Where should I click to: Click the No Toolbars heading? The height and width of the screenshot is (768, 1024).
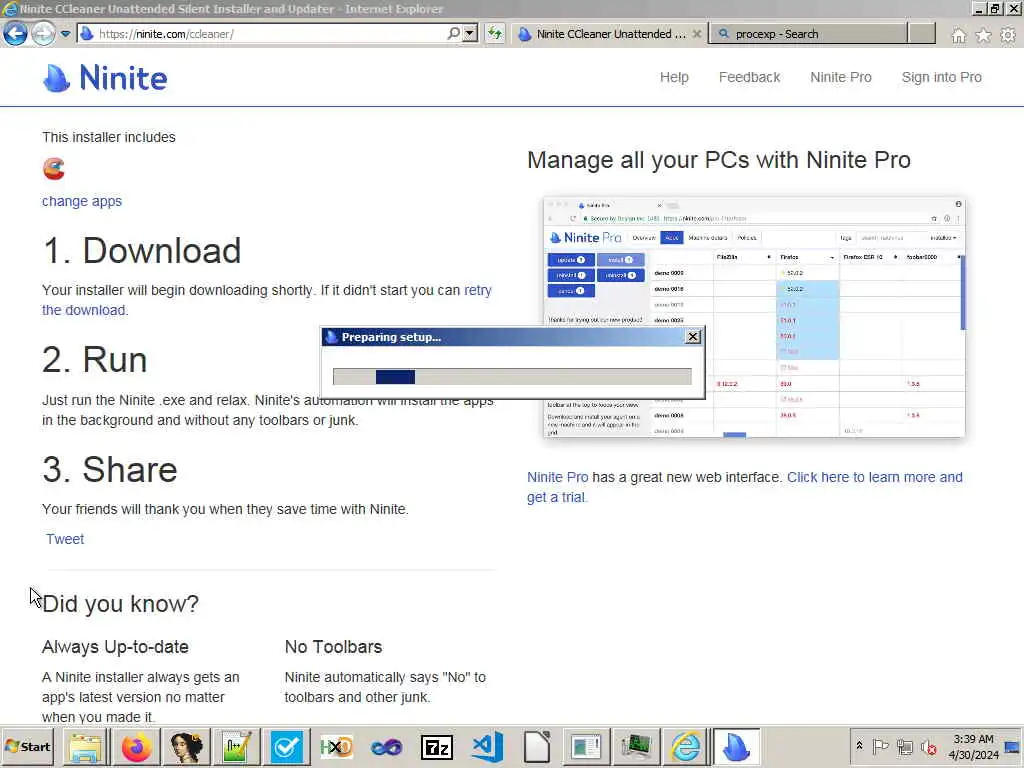(333, 647)
